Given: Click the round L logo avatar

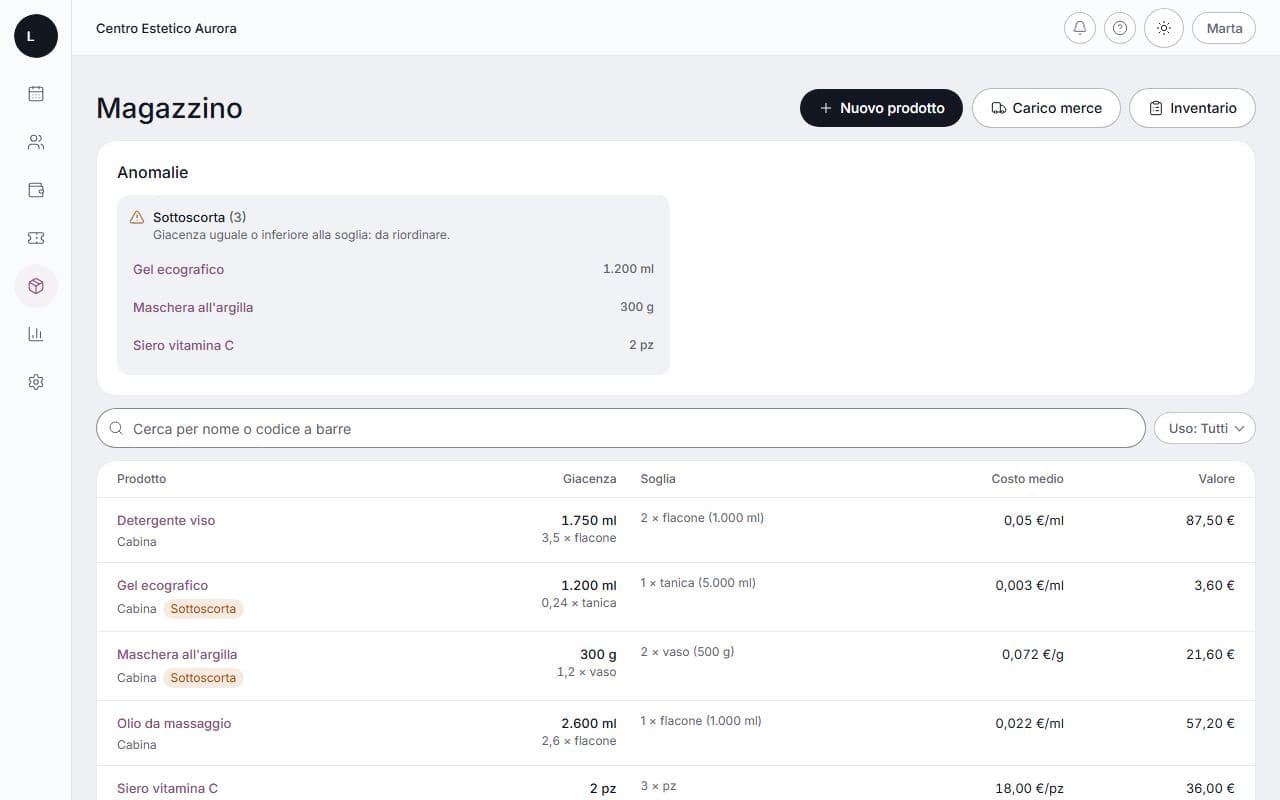Looking at the screenshot, I should (36, 36).
